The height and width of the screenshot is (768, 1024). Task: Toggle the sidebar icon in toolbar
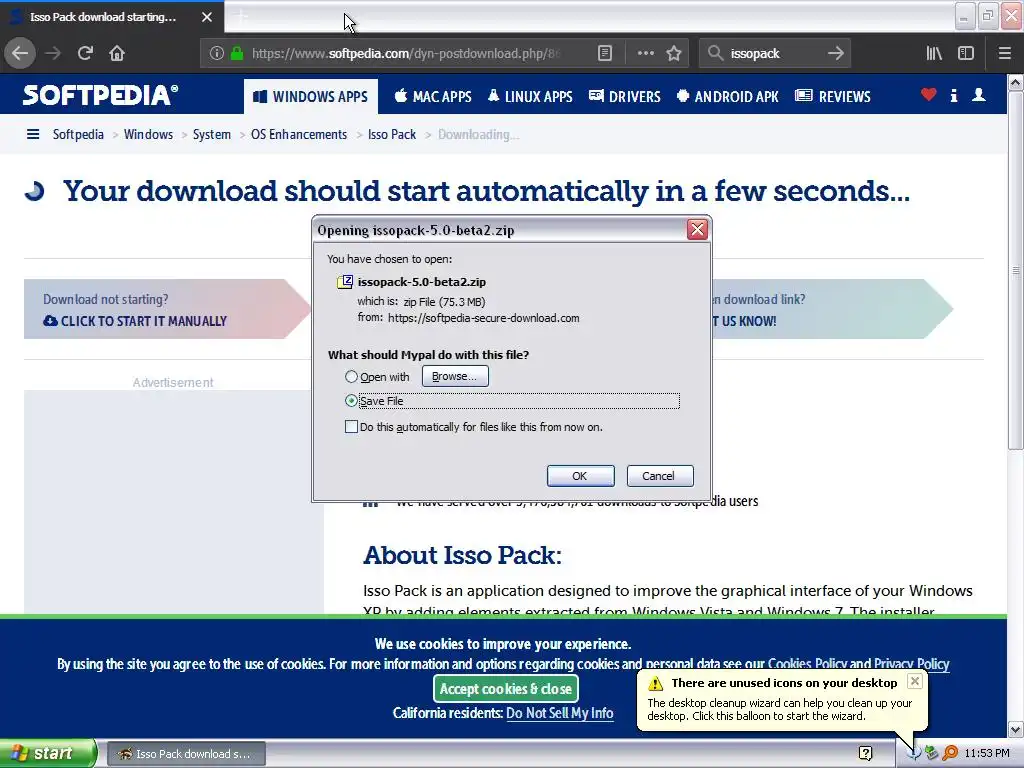(x=966, y=53)
